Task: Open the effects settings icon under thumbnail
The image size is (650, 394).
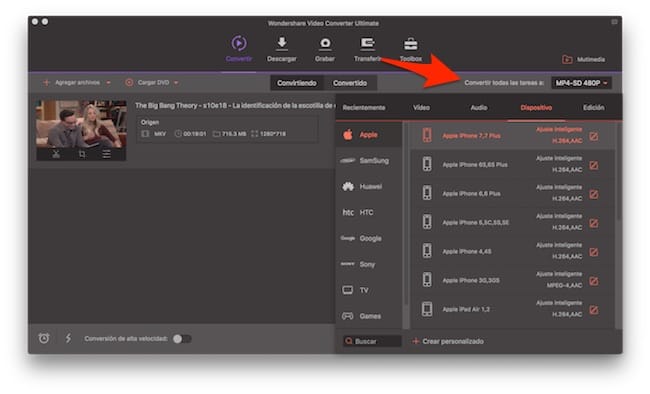Action: point(107,154)
